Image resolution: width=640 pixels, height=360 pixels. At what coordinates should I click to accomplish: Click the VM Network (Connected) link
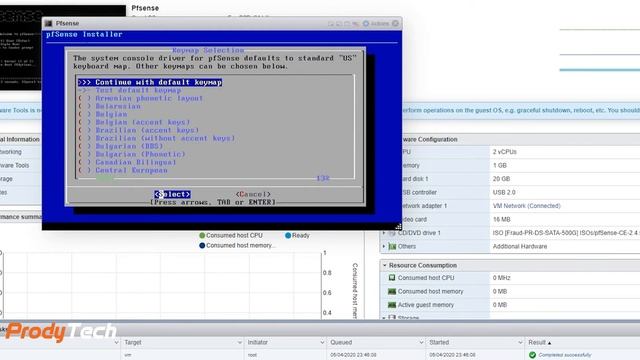tap(527, 206)
